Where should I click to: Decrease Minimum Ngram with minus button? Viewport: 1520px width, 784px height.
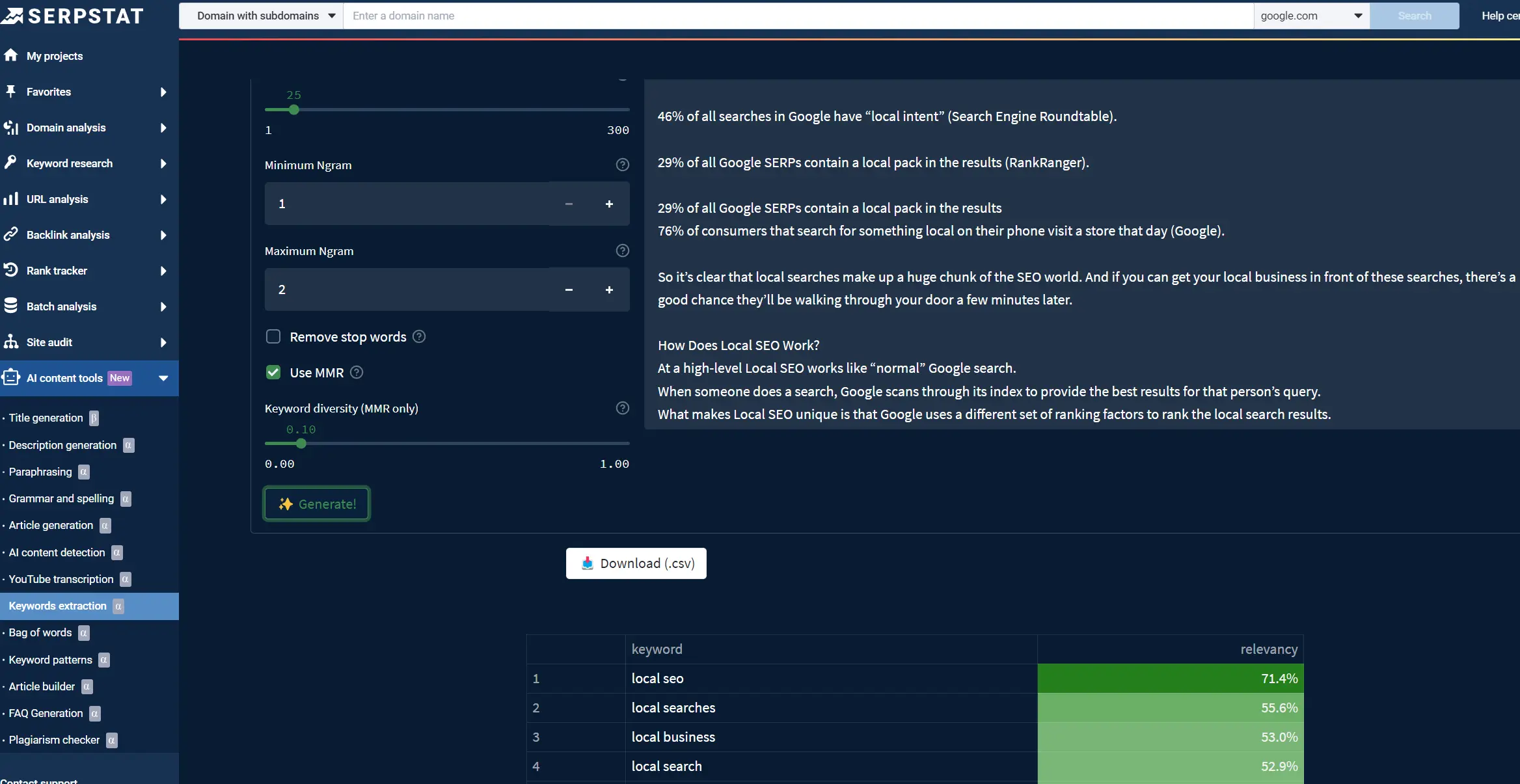pyautogui.click(x=569, y=204)
